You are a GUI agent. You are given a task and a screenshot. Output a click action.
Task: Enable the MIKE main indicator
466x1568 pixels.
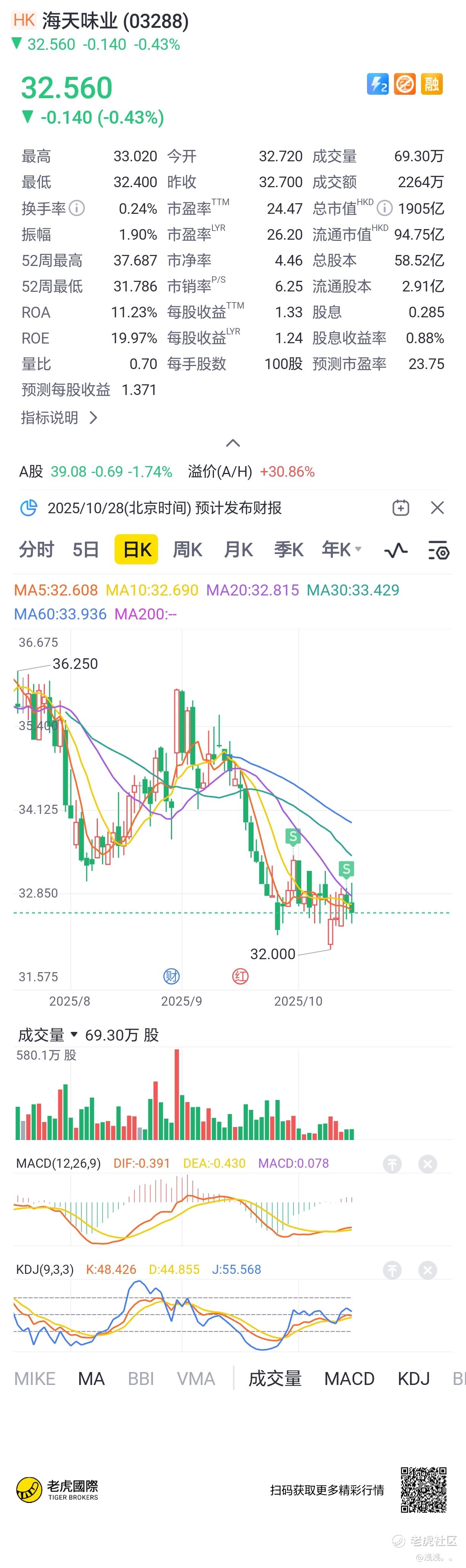[x=35, y=1379]
